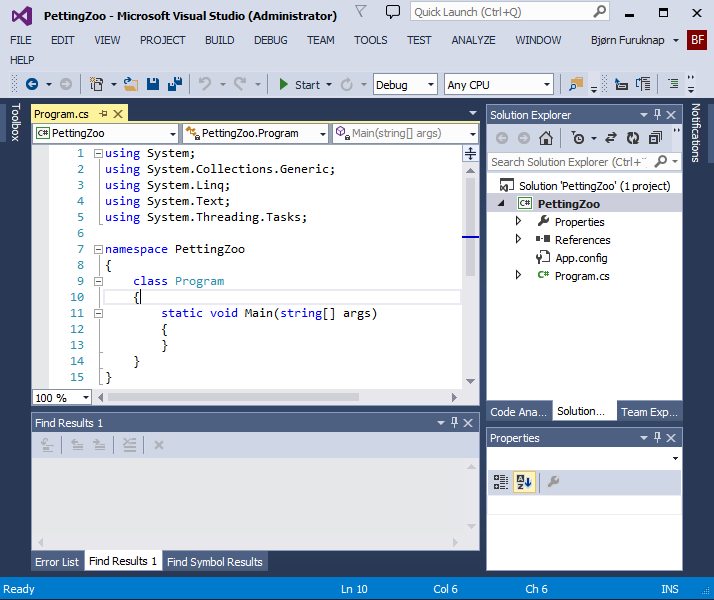Toggle auto hide pin on Properties panel
Image resolution: width=714 pixels, height=600 pixels.
(x=657, y=437)
